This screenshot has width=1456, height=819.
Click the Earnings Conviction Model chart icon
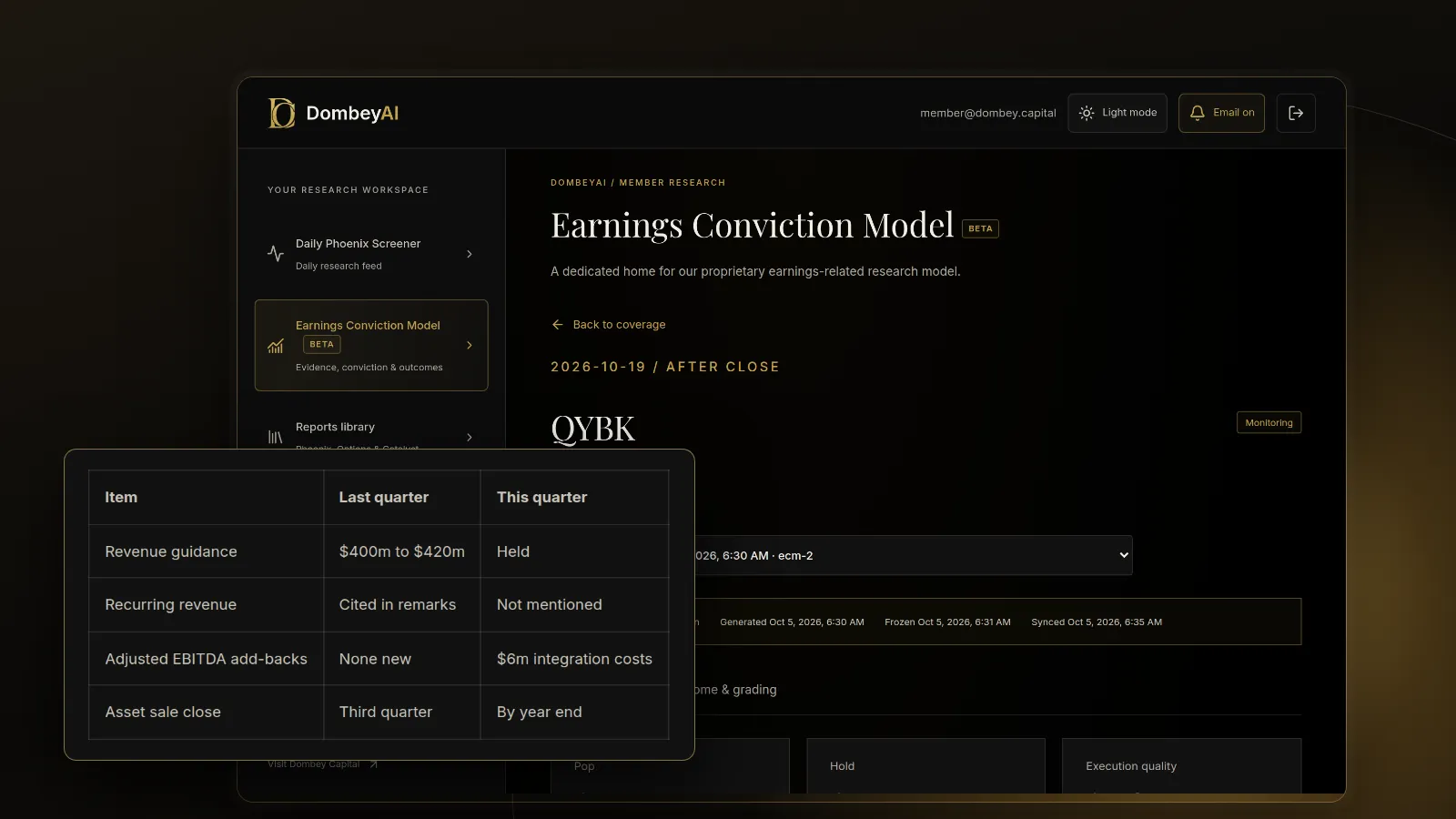(x=276, y=346)
